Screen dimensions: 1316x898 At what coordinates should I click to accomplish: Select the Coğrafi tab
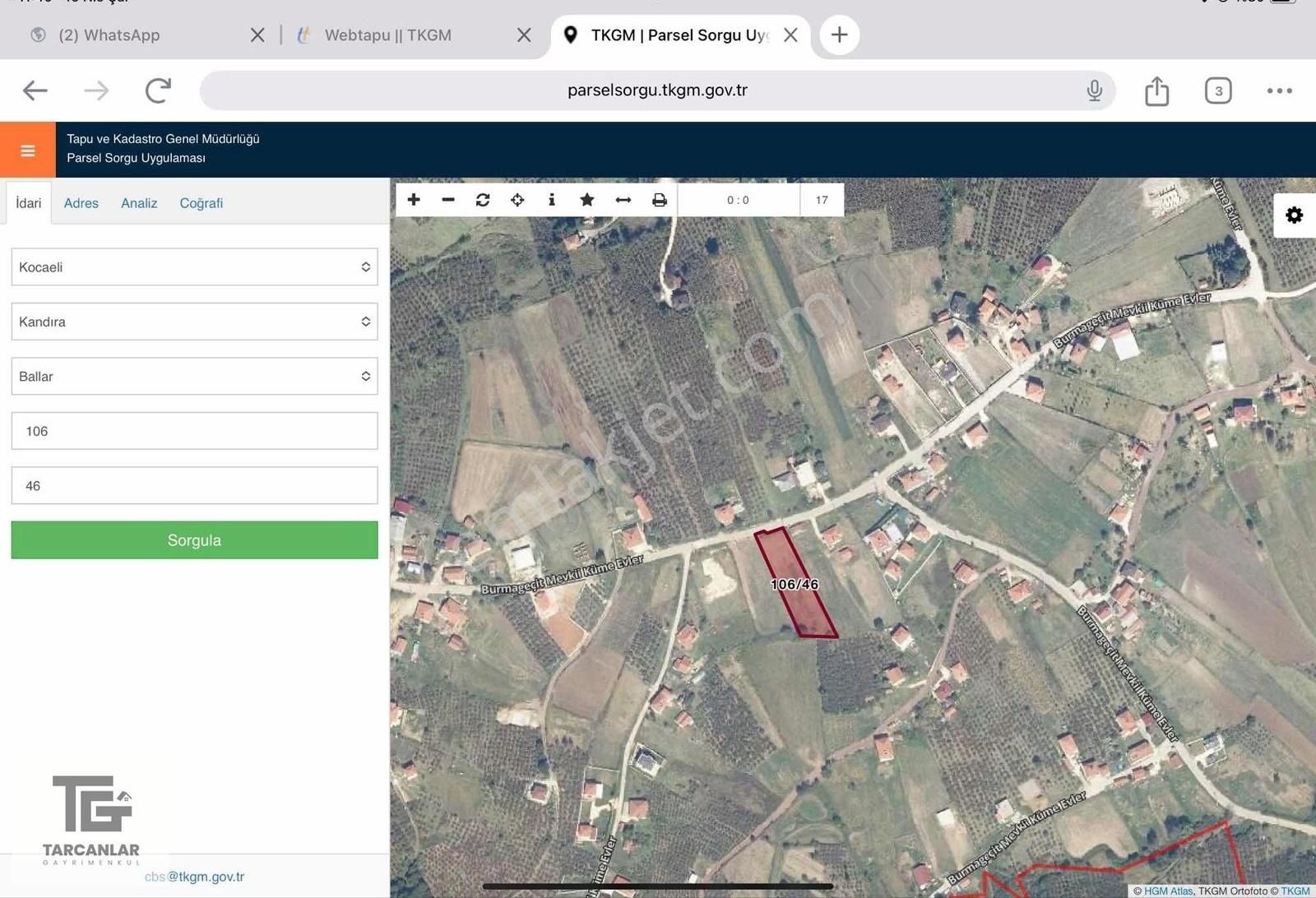point(202,203)
